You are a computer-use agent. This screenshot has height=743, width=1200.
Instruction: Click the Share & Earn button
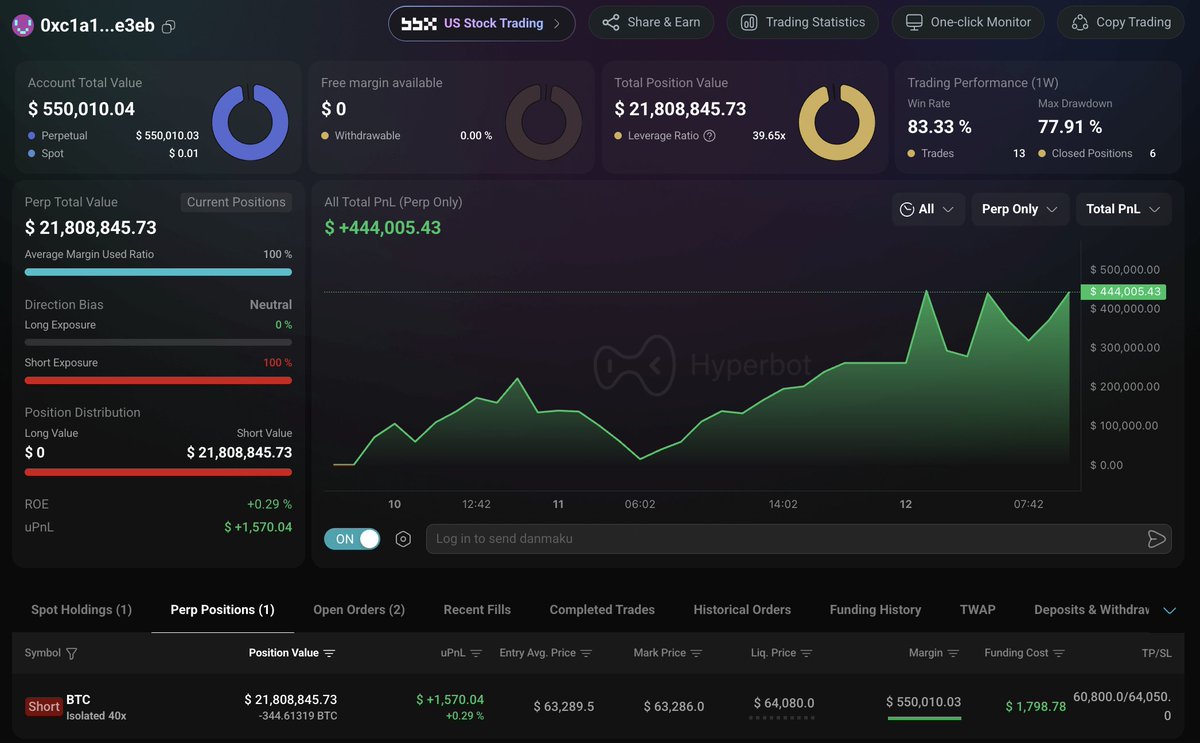pyautogui.click(x=651, y=22)
